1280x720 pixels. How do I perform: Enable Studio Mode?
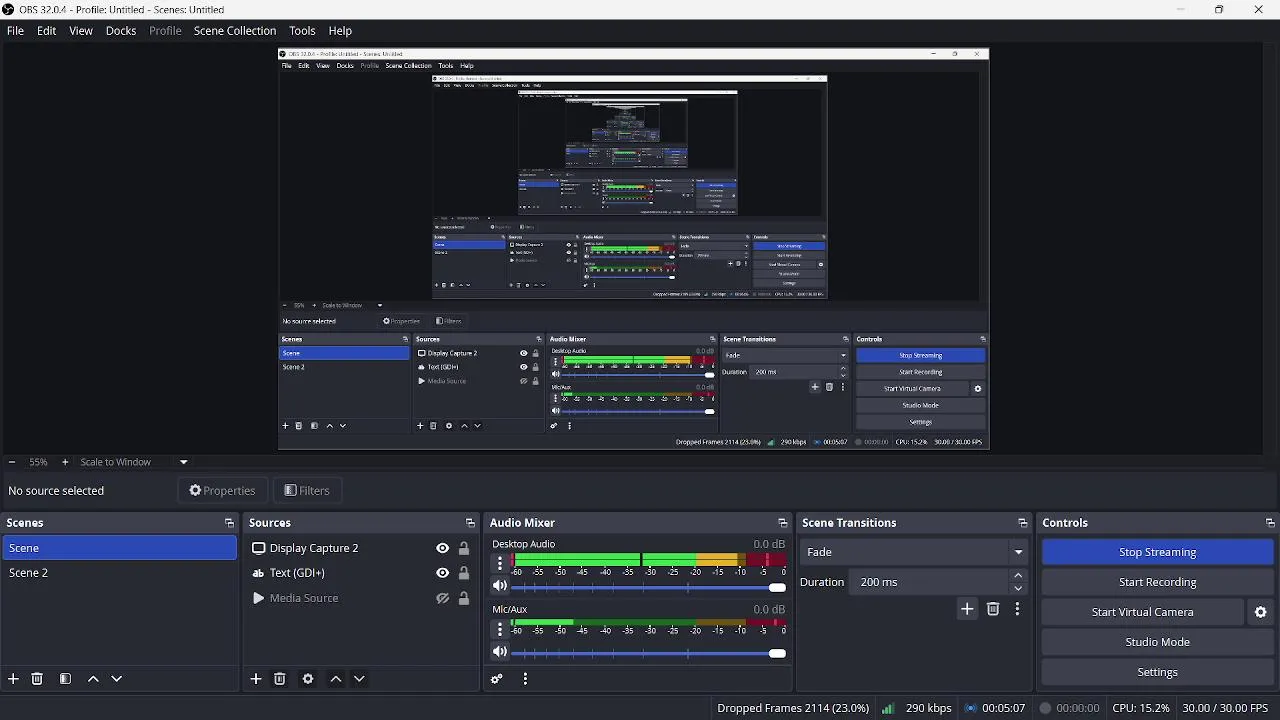1158,642
